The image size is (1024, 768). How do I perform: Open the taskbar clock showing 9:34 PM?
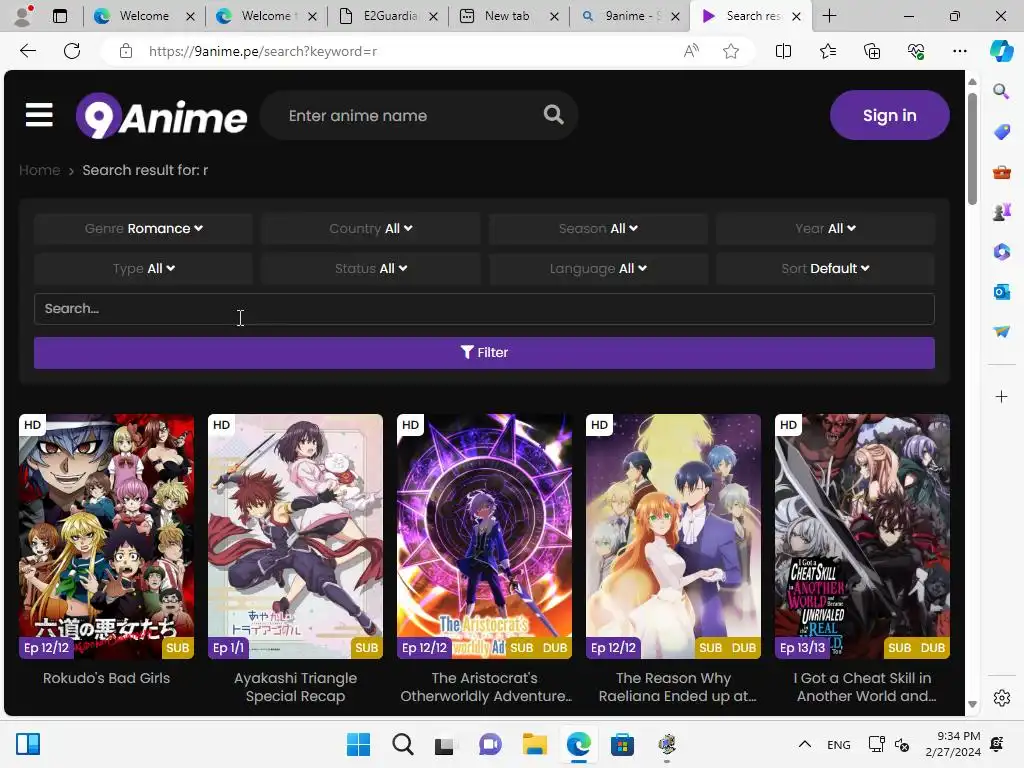pos(953,744)
